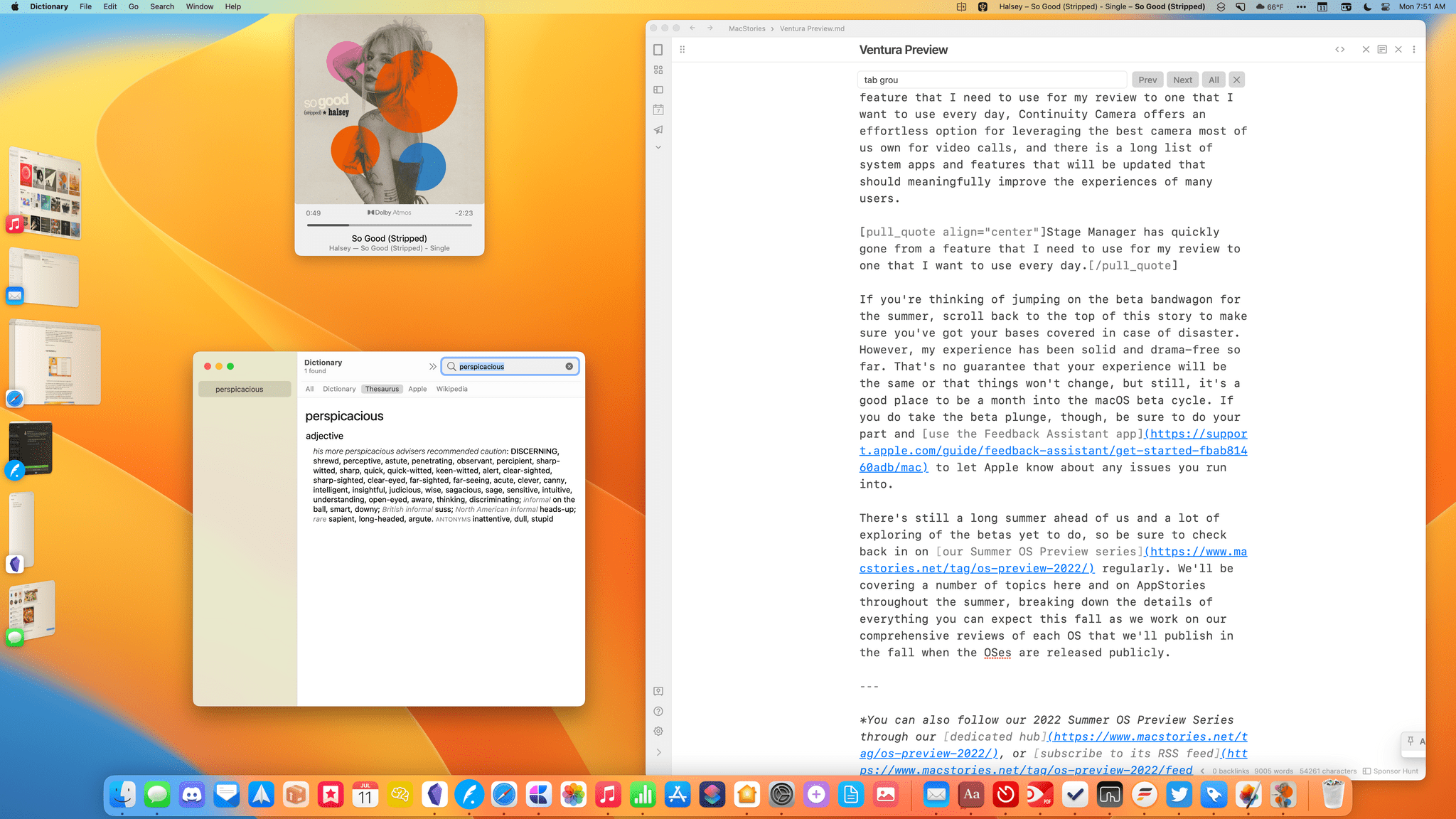Select the Wikipedia tab in Dictionary
This screenshot has width=1456, height=819.
(452, 389)
